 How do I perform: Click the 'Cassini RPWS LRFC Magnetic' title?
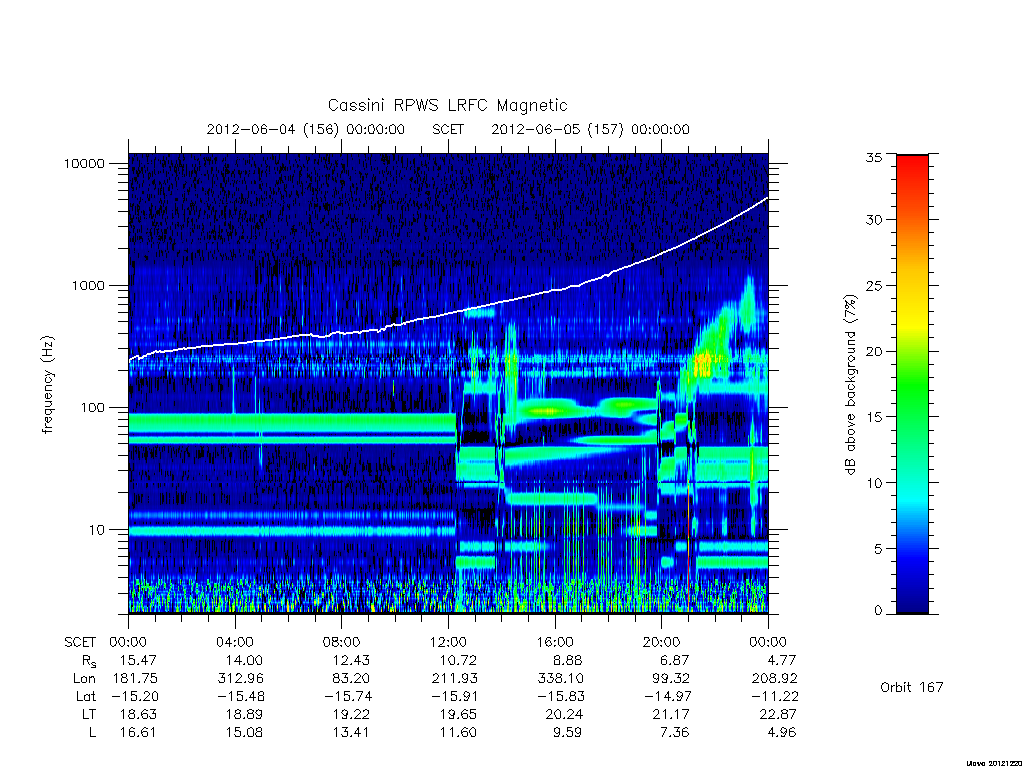[x=447, y=105]
